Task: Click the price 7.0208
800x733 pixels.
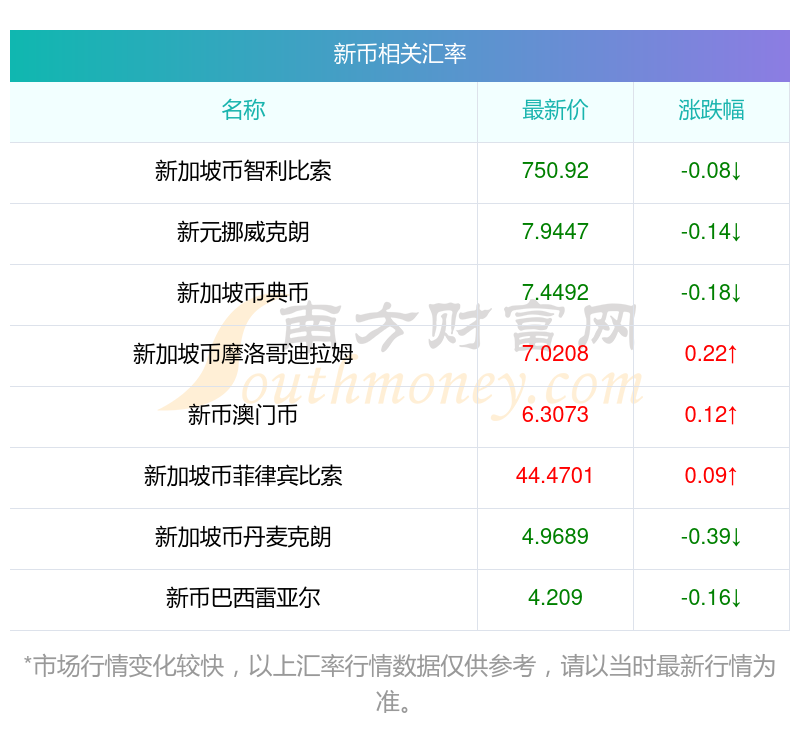Action: click(555, 353)
